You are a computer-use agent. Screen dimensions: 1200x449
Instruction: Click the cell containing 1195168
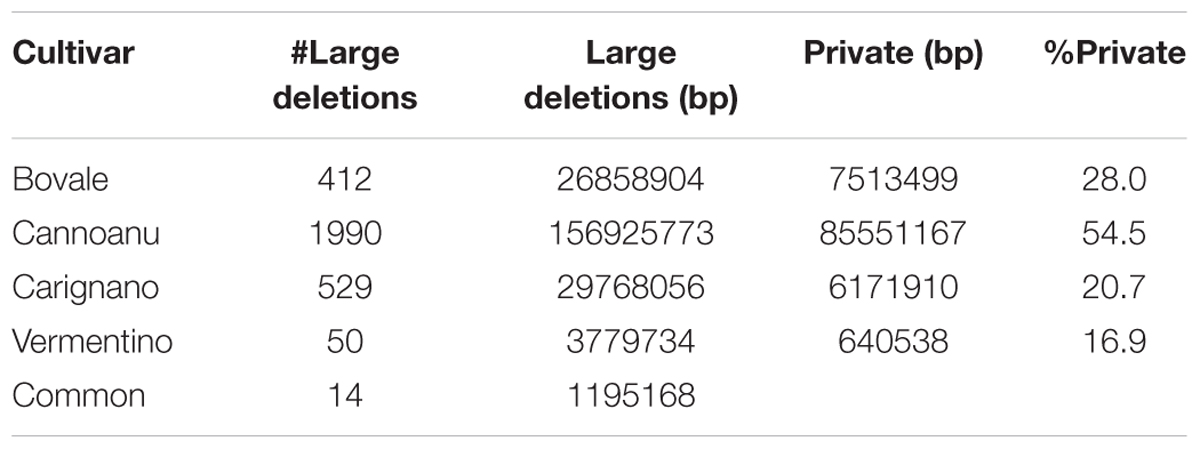pos(631,396)
